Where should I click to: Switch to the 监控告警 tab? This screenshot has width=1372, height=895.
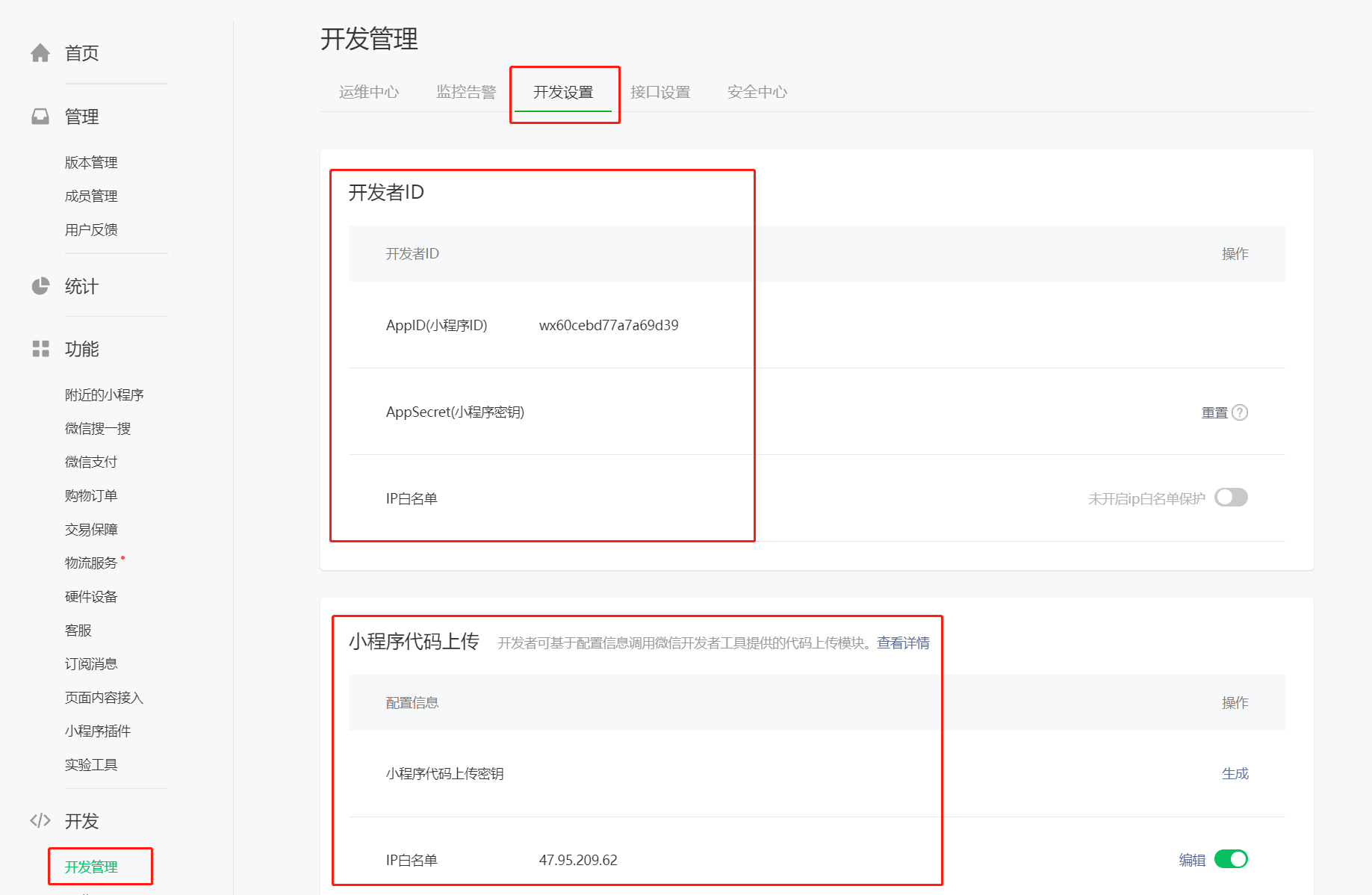(466, 92)
